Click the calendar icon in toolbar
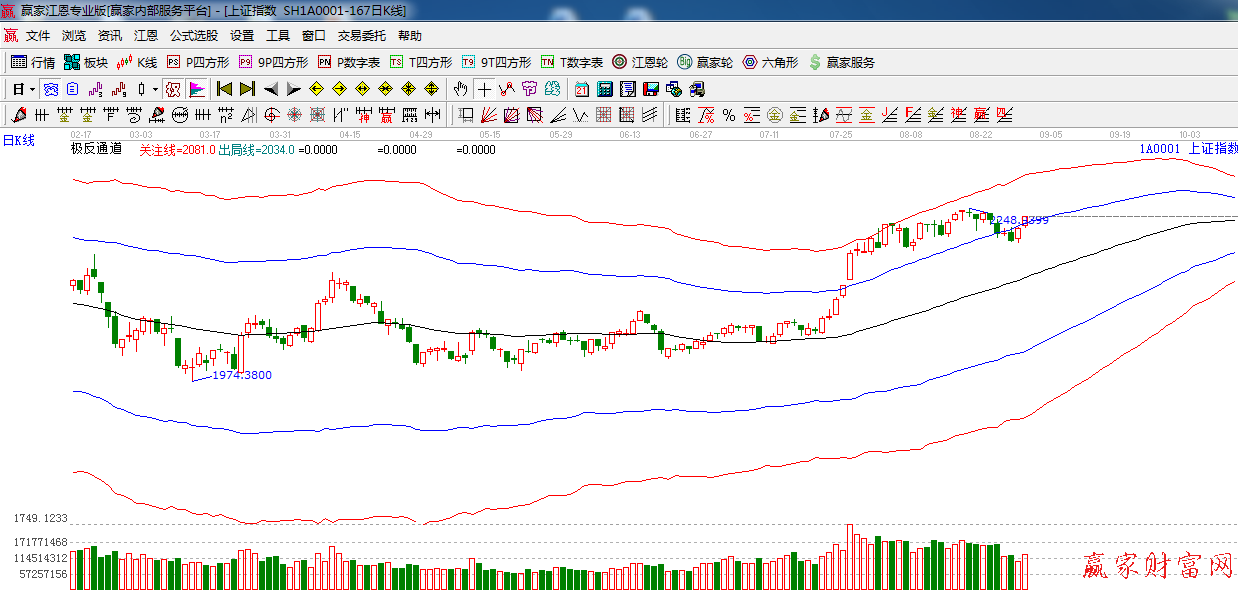This screenshot has width=1238, height=590. [581, 89]
